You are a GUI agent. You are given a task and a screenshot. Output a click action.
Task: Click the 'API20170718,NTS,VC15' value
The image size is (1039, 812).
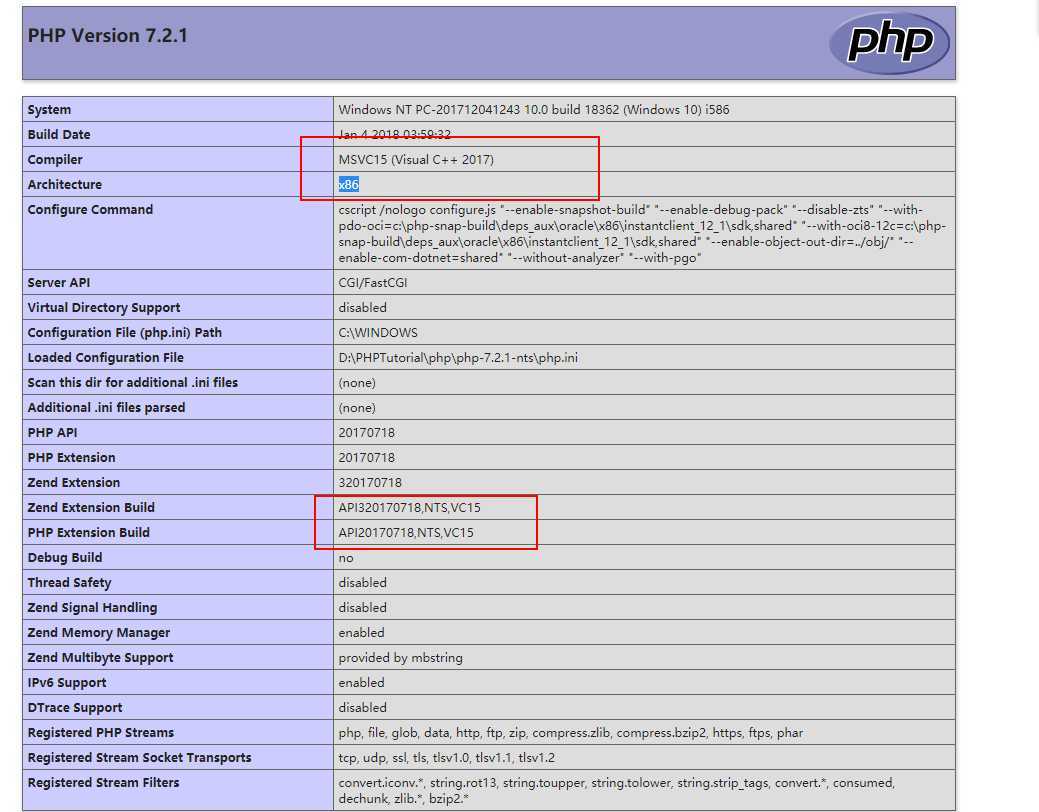[406, 532]
